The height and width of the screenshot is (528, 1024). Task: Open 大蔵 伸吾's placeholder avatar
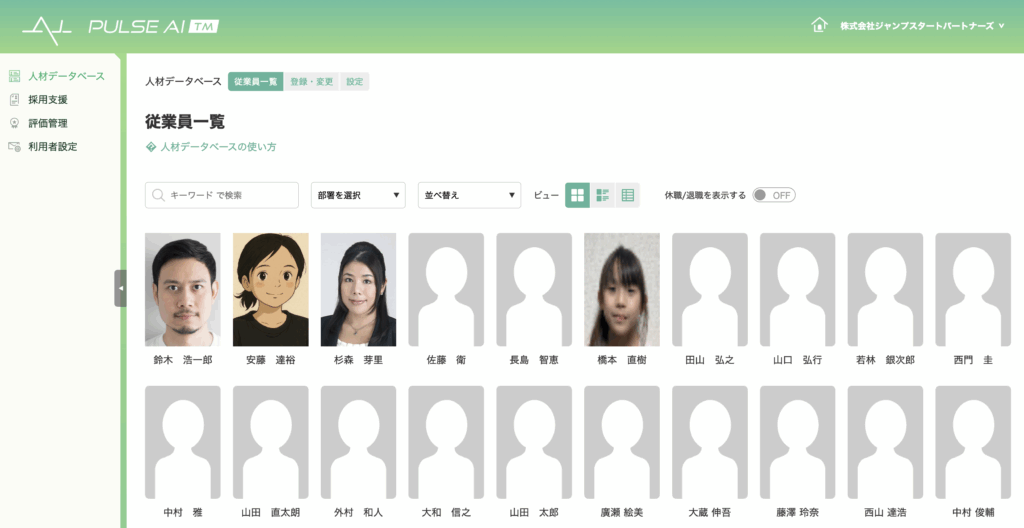coord(710,442)
